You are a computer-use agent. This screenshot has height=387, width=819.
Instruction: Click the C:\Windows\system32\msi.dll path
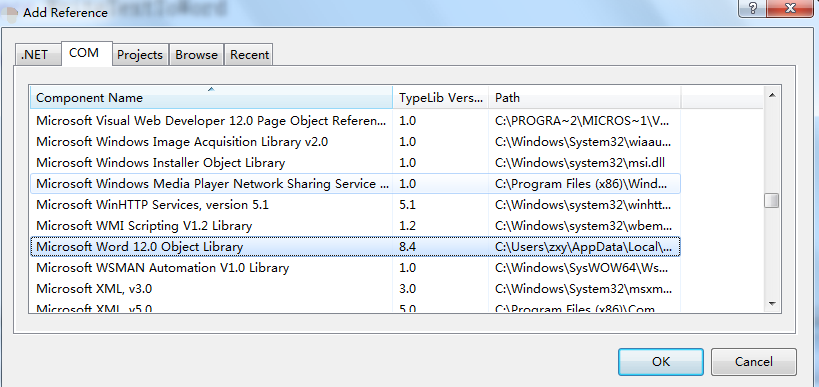point(580,163)
